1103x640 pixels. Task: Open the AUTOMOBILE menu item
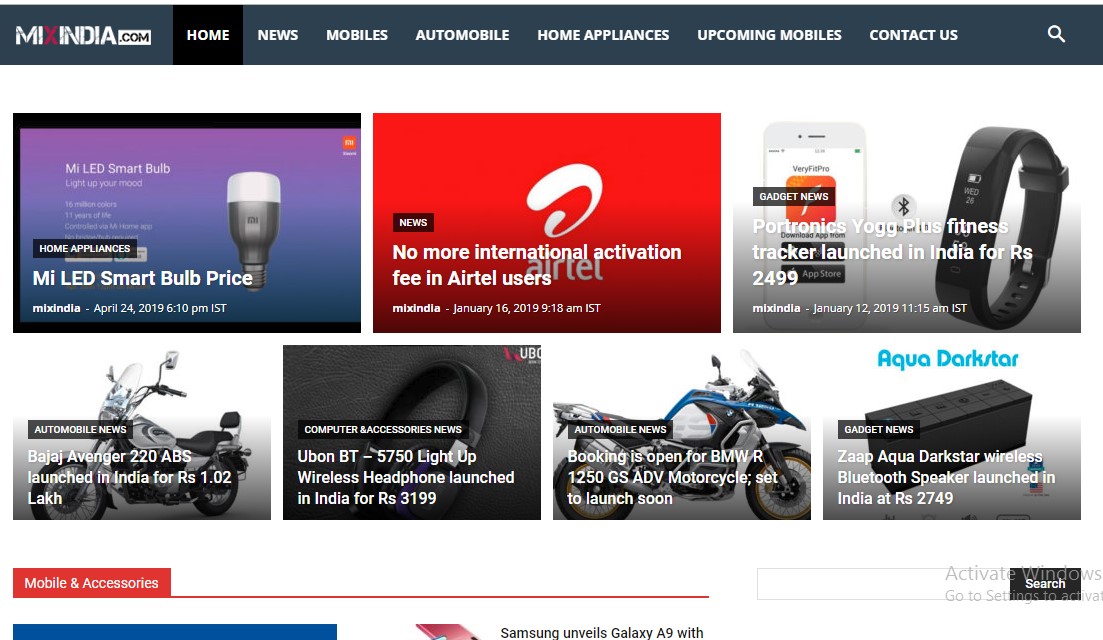[x=462, y=35]
